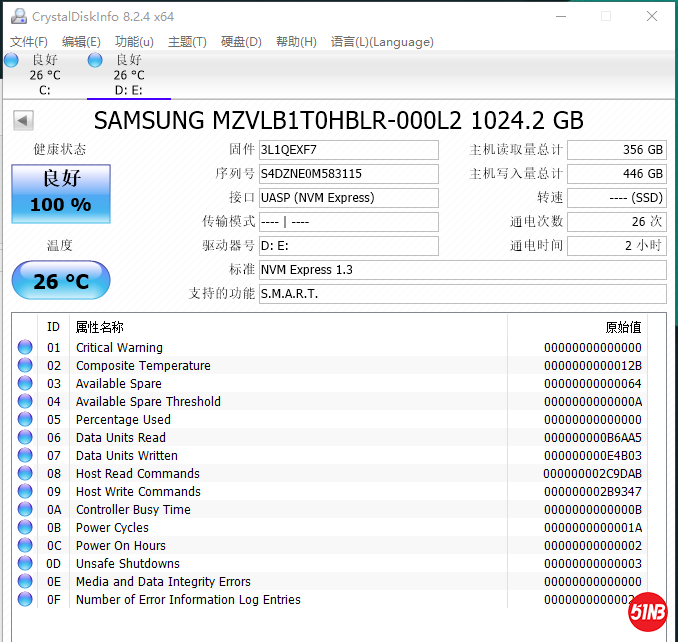Click the C: drive status orb icon
The image size is (678, 642).
point(12,60)
